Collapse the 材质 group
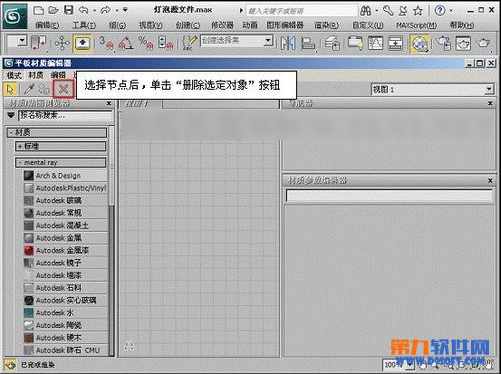 [57, 133]
